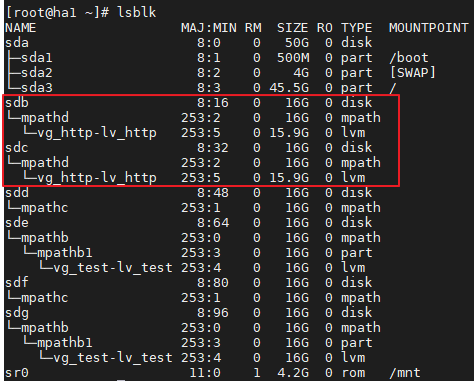Click the 500M size value

(293, 58)
